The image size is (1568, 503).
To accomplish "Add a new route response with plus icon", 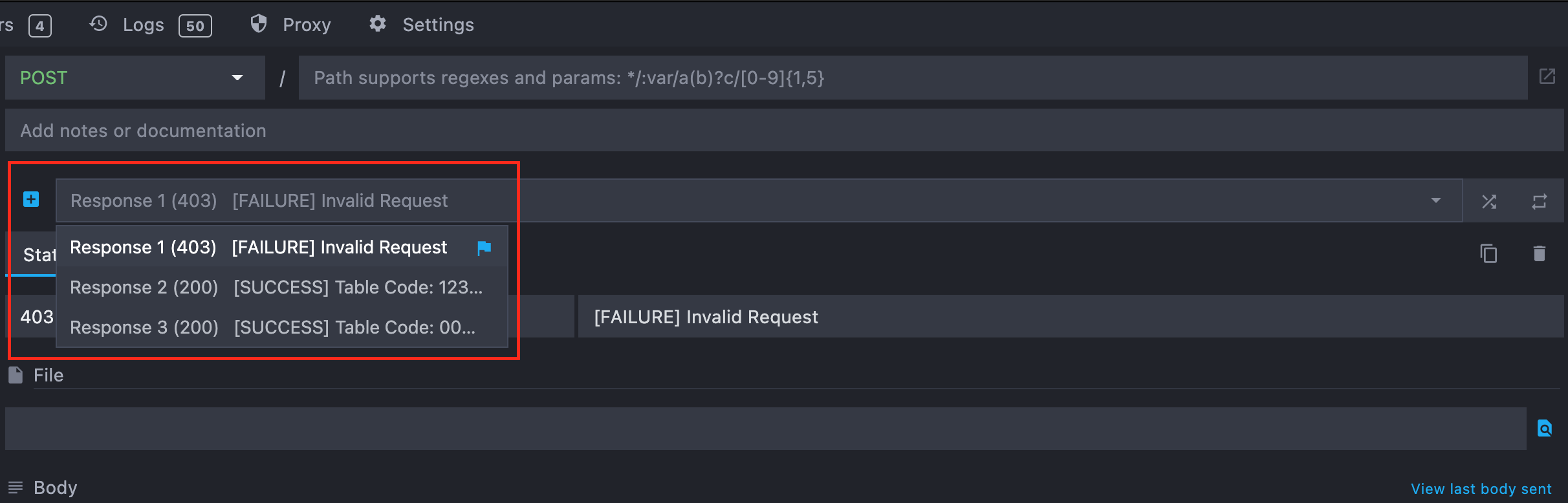I will [30, 199].
